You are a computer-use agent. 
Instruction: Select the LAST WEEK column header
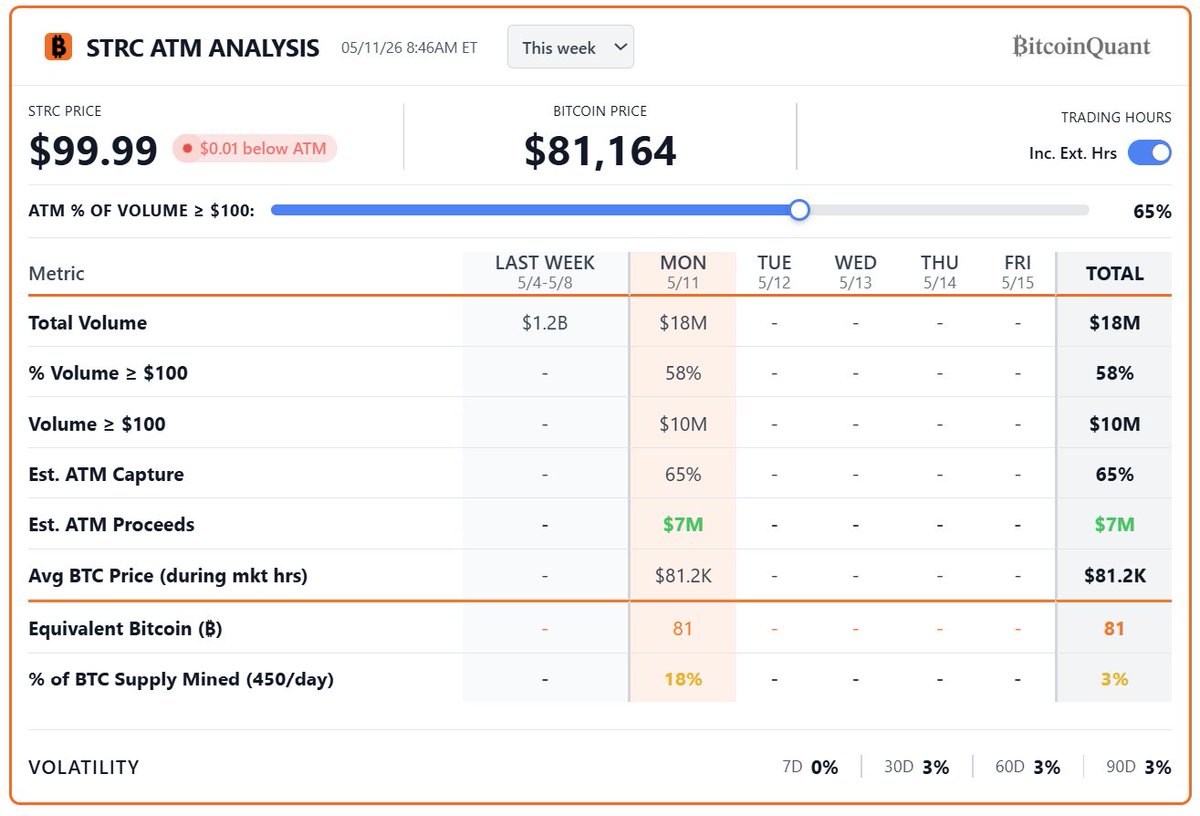click(545, 272)
